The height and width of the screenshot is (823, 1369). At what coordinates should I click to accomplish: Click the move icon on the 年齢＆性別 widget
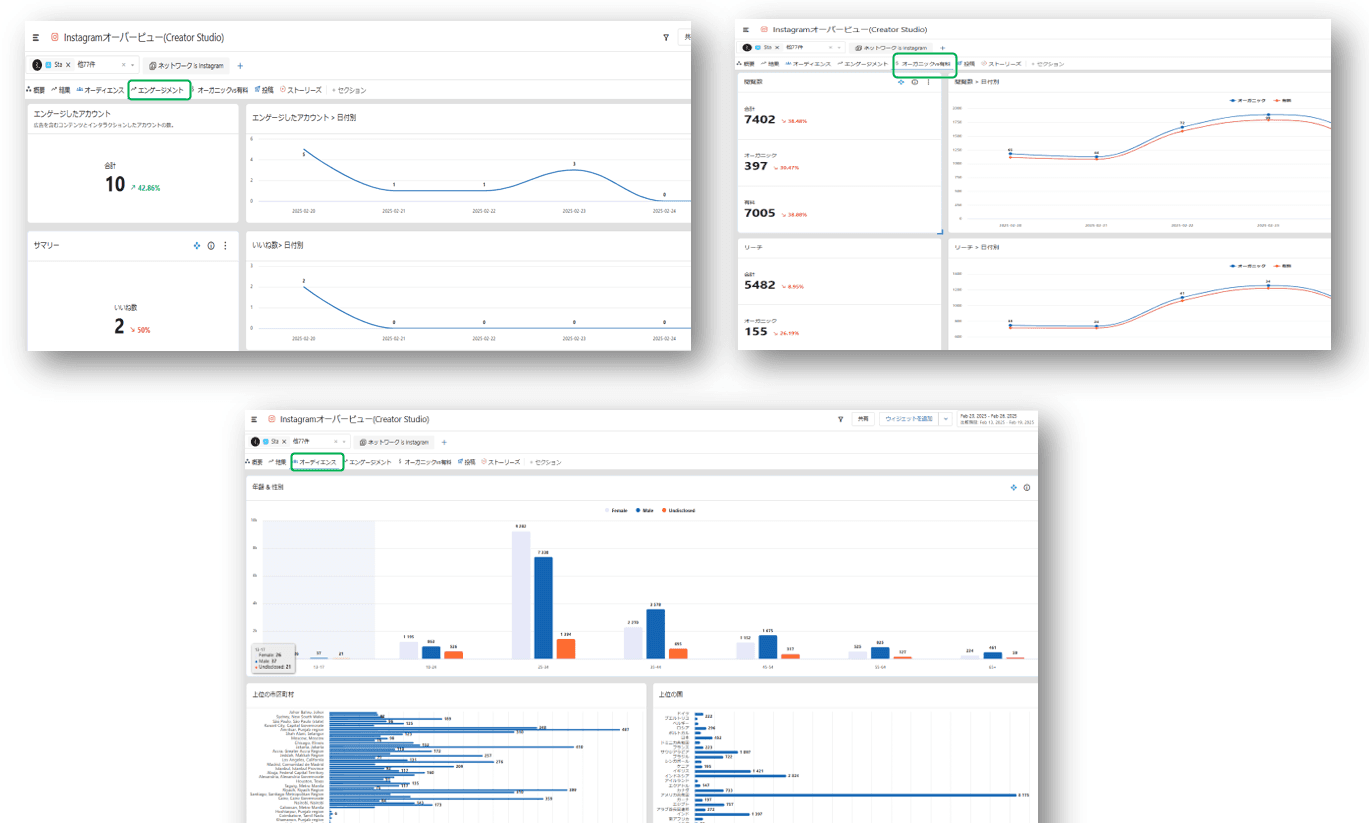[x=1013, y=488]
